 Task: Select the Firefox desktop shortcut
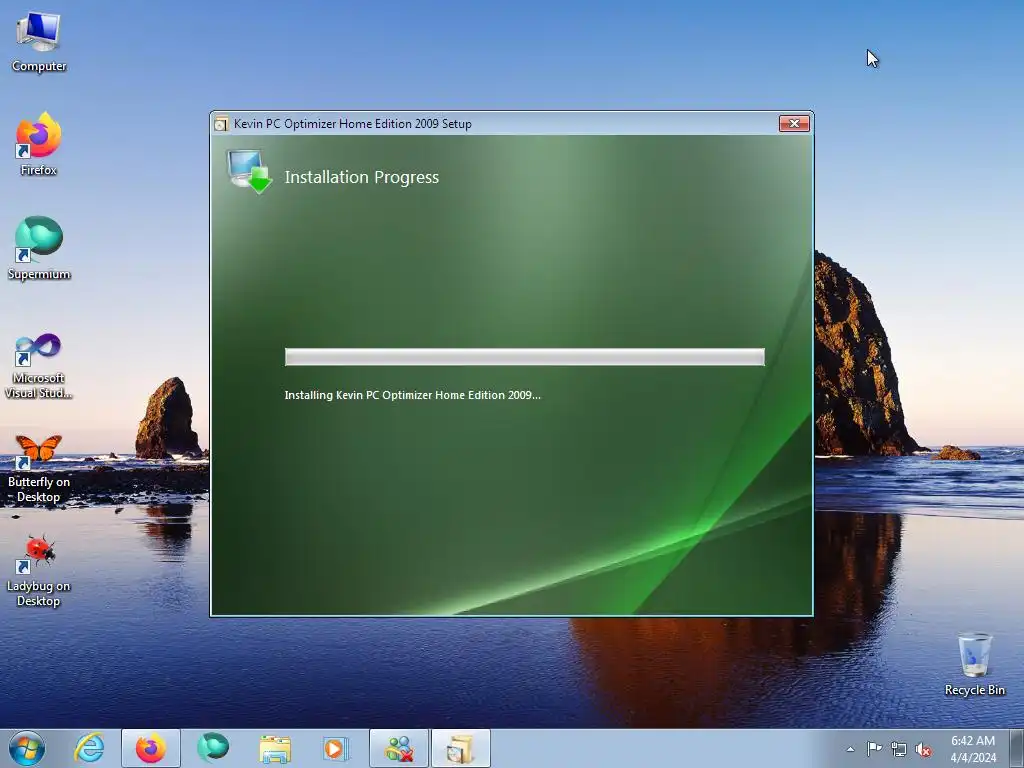[x=39, y=144]
